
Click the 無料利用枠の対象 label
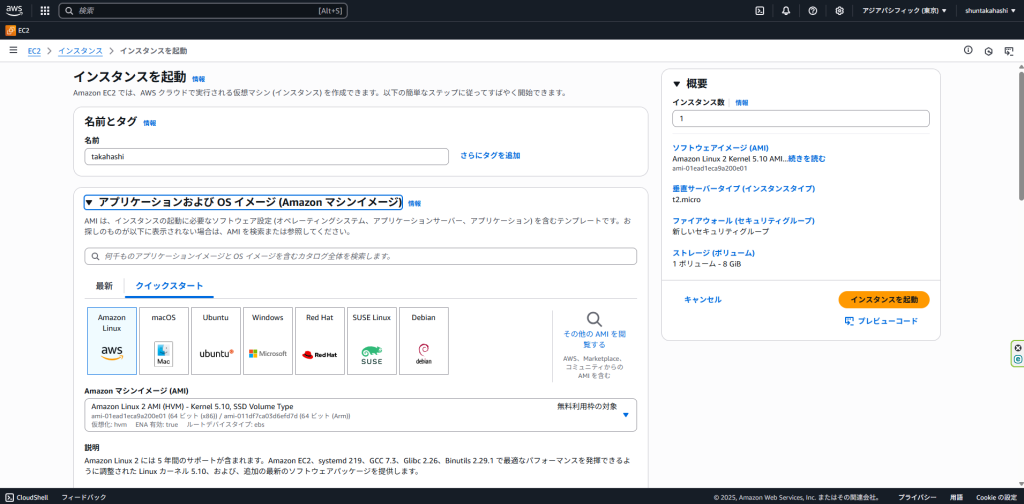[x=587, y=406]
